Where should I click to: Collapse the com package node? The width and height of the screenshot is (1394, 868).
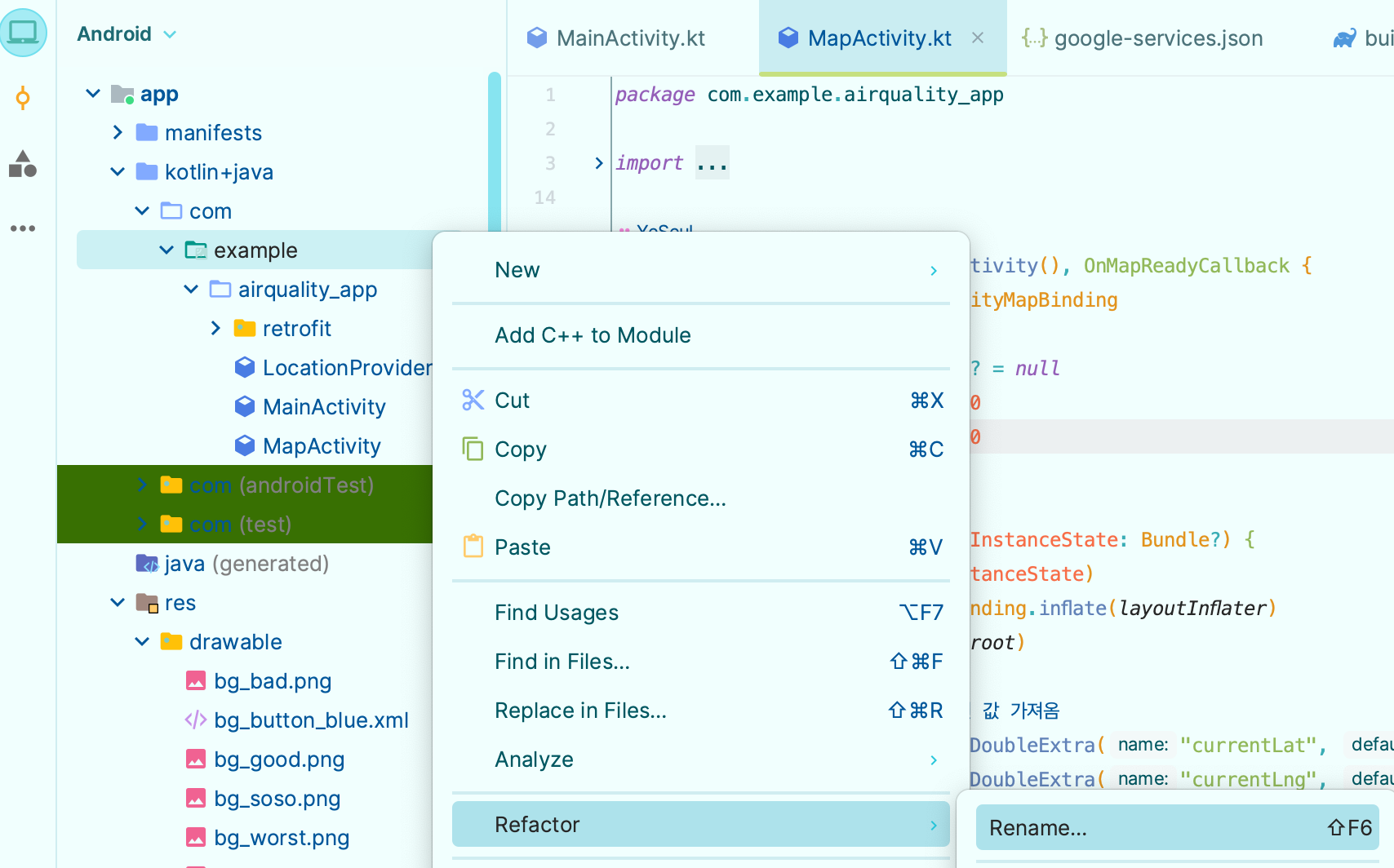(142, 210)
